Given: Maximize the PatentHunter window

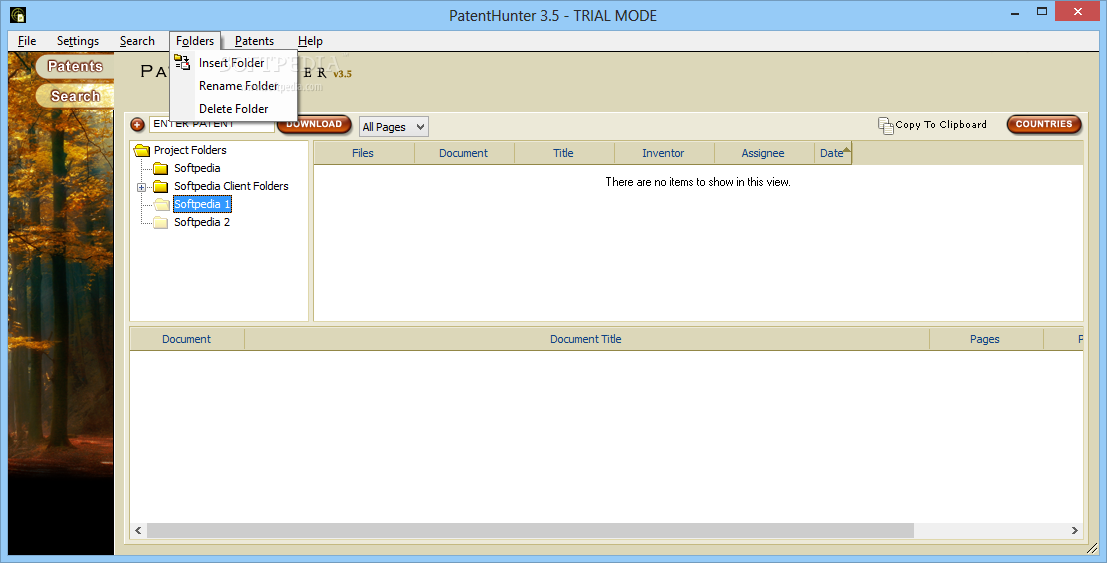Looking at the screenshot, I should point(1041,12).
